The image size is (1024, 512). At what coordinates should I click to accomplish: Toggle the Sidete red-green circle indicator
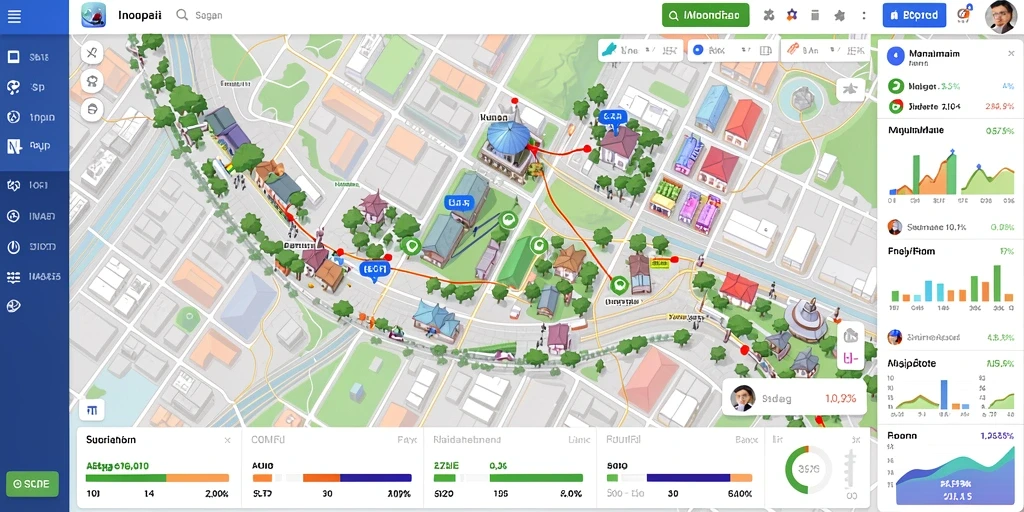(x=896, y=106)
